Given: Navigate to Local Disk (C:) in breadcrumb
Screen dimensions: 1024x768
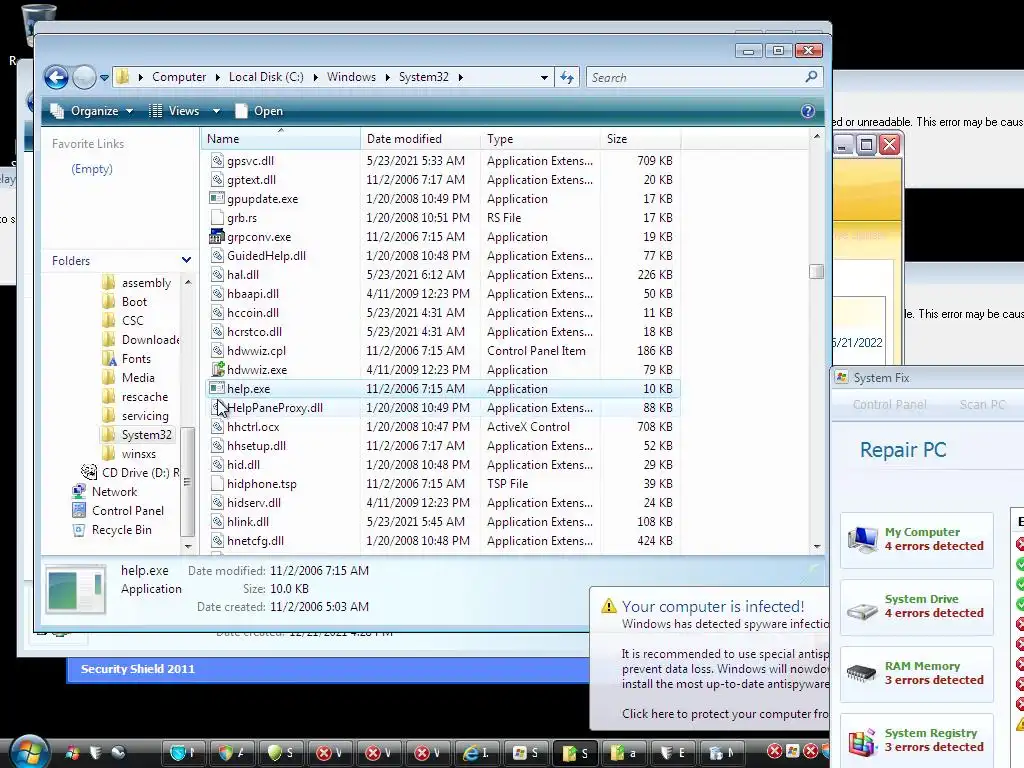Looking at the screenshot, I should point(266,77).
